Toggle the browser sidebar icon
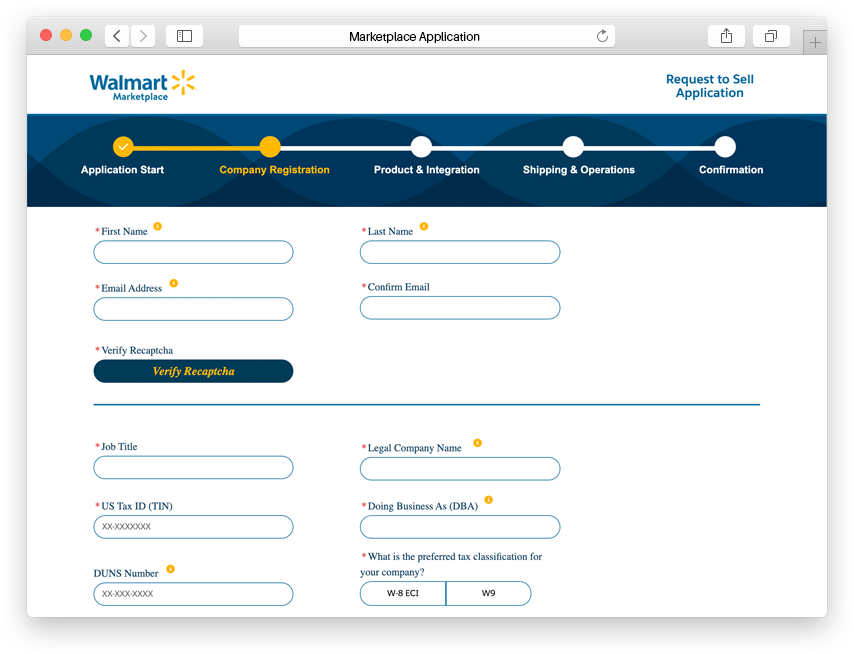Viewport: 854px width, 654px height. 185,36
